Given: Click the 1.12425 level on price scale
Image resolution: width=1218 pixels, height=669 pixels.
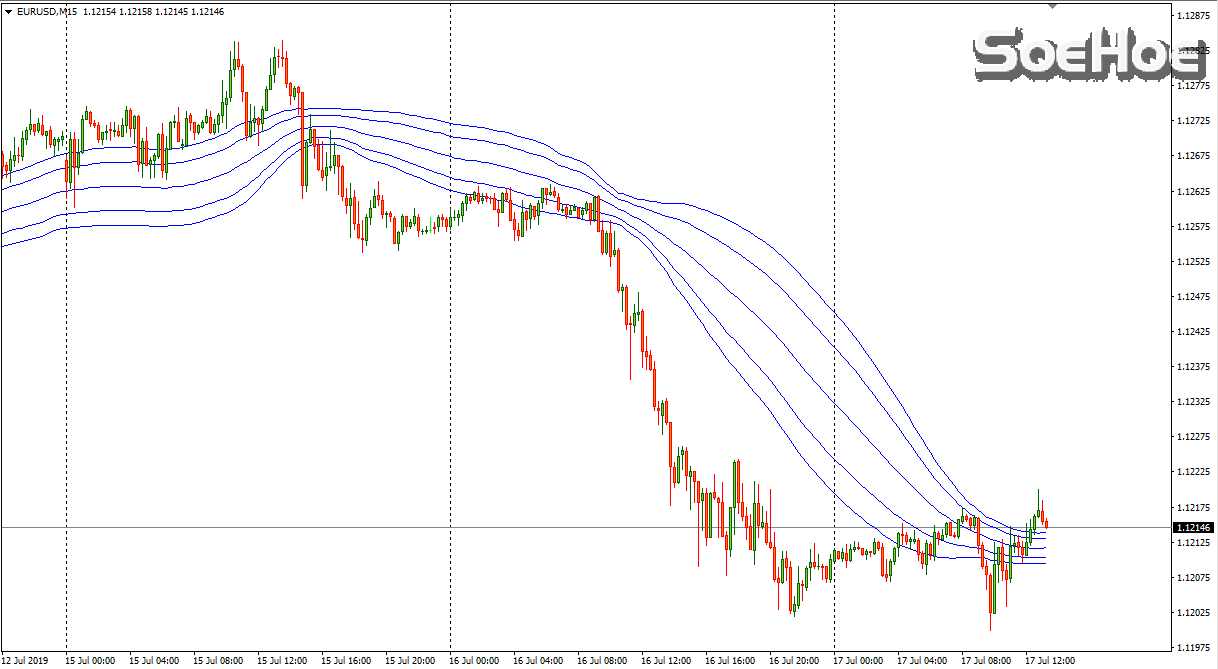Looking at the screenshot, I should click(1194, 331).
